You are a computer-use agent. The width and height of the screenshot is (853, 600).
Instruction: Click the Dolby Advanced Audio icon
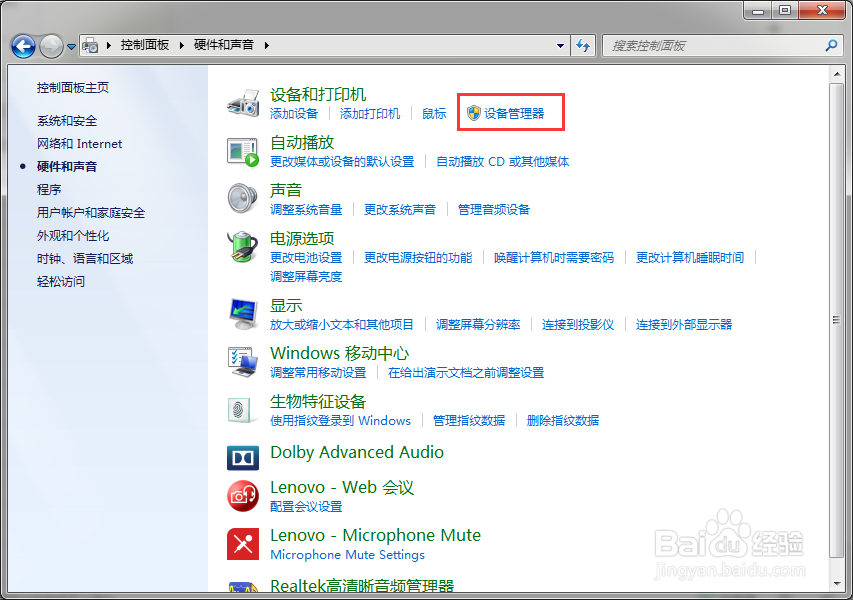tap(243, 457)
